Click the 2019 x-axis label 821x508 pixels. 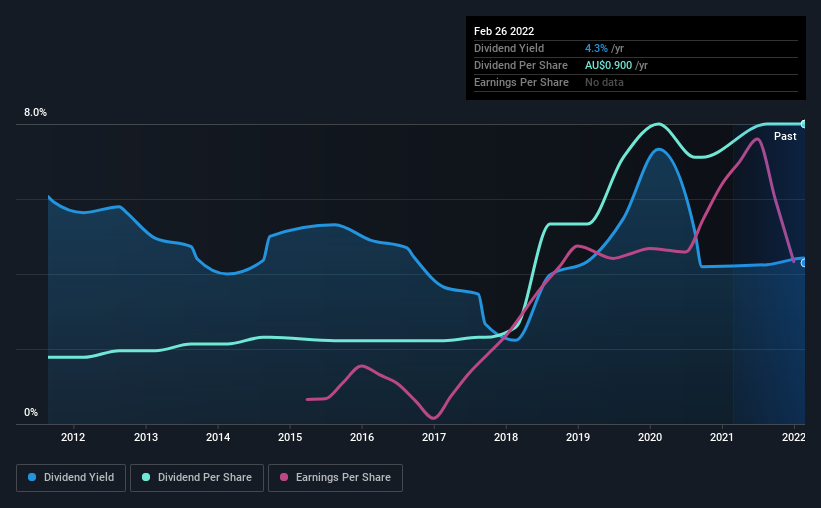[578, 437]
